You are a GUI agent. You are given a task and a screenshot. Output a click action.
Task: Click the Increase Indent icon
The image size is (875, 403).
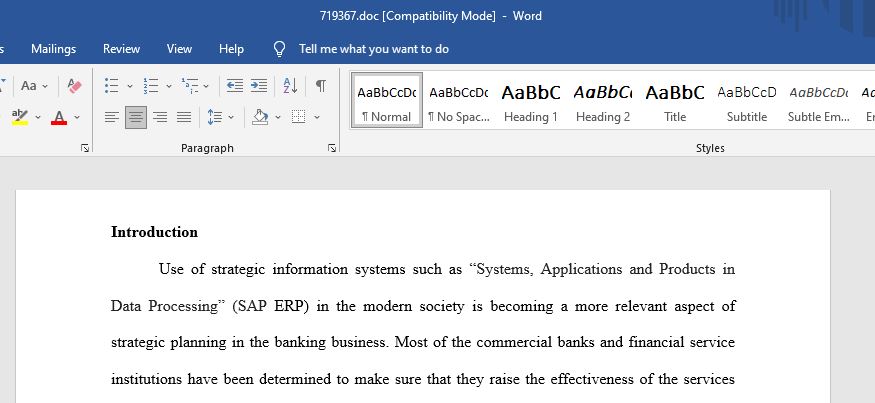258,86
